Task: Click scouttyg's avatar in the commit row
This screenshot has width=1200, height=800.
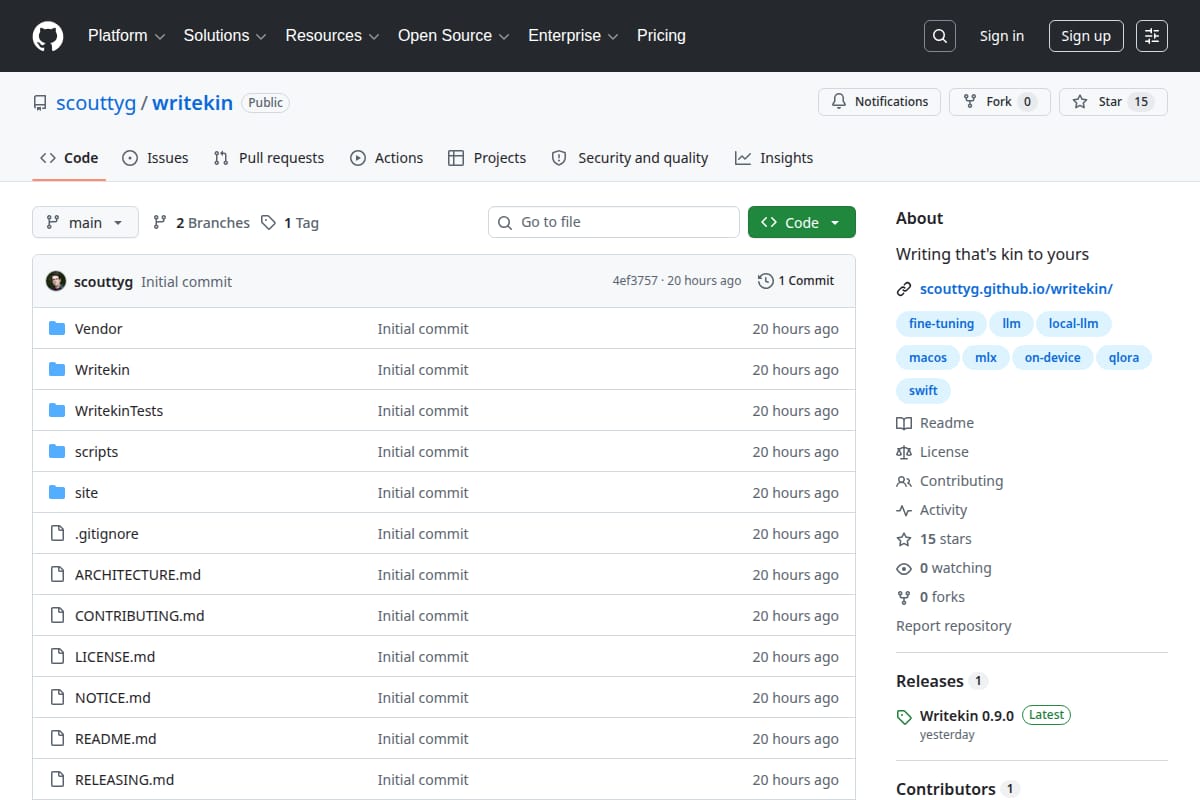Action: click(x=56, y=281)
